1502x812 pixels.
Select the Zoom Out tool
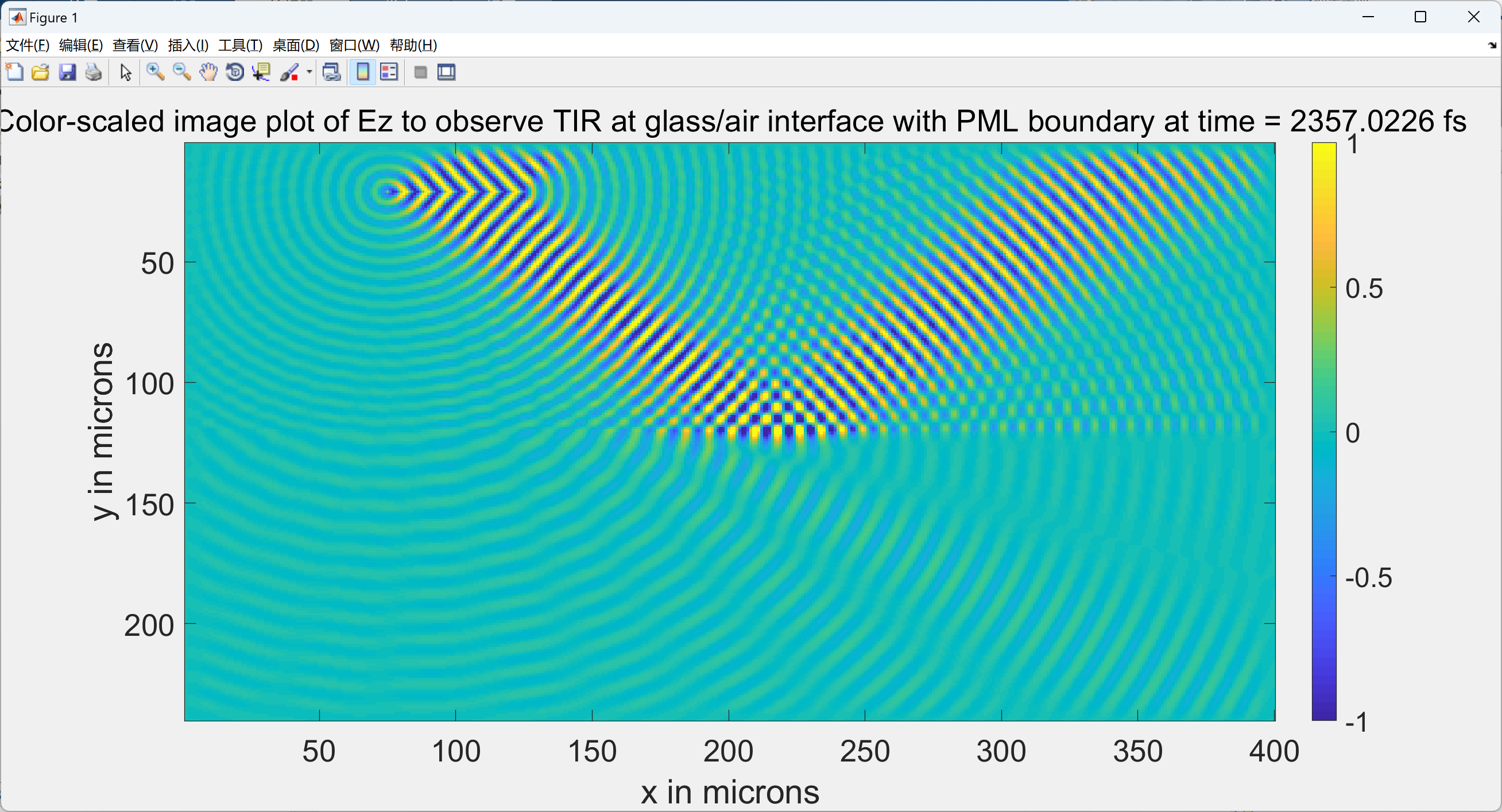pyautogui.click(x=181, y=72)
